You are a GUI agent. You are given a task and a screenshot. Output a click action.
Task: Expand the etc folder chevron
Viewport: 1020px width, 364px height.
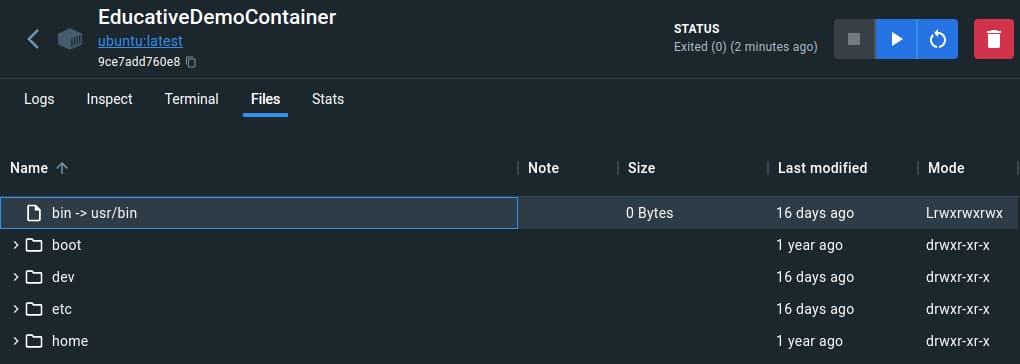click(x=16, y=309)
